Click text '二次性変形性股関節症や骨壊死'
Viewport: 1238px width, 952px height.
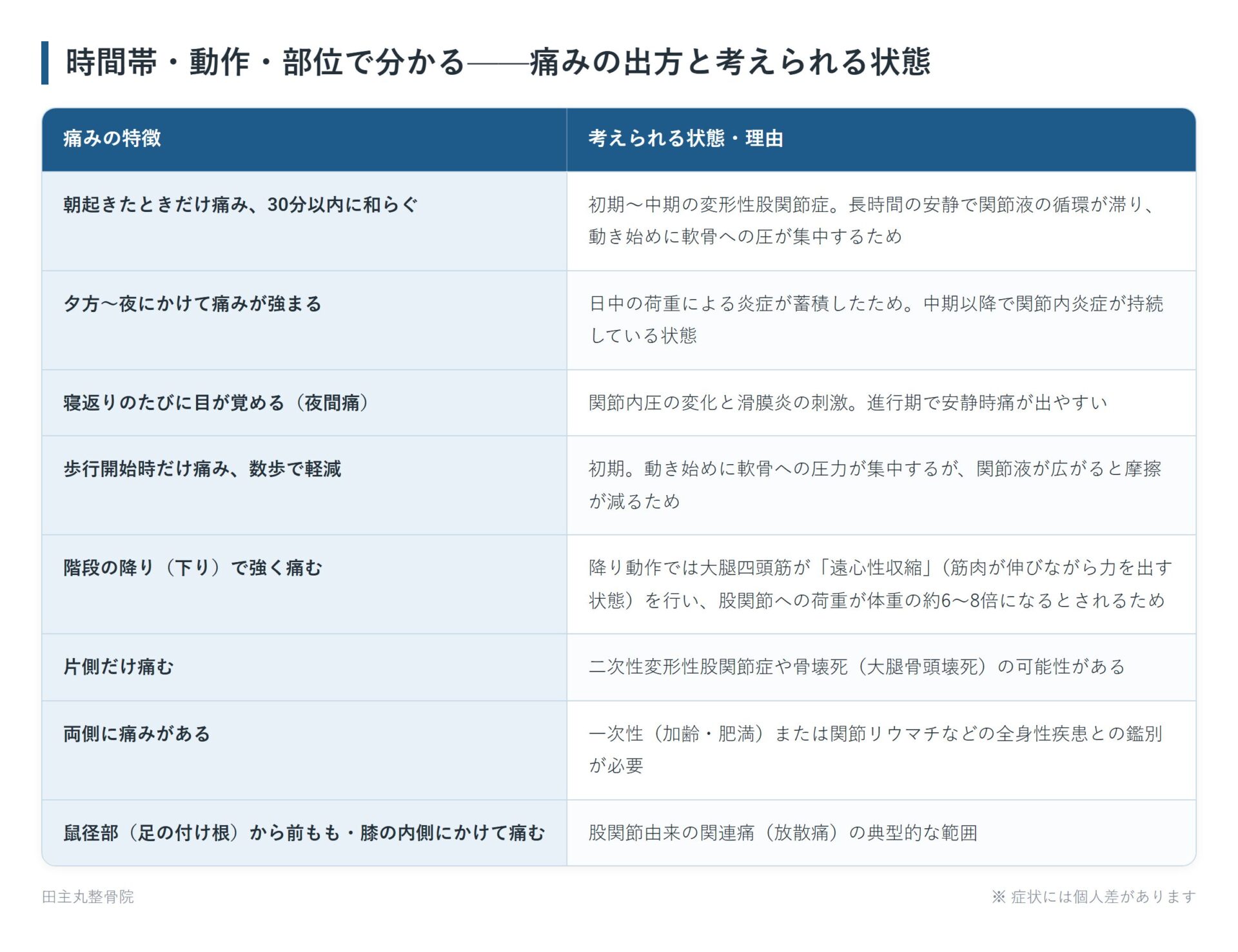pos(718,667)
